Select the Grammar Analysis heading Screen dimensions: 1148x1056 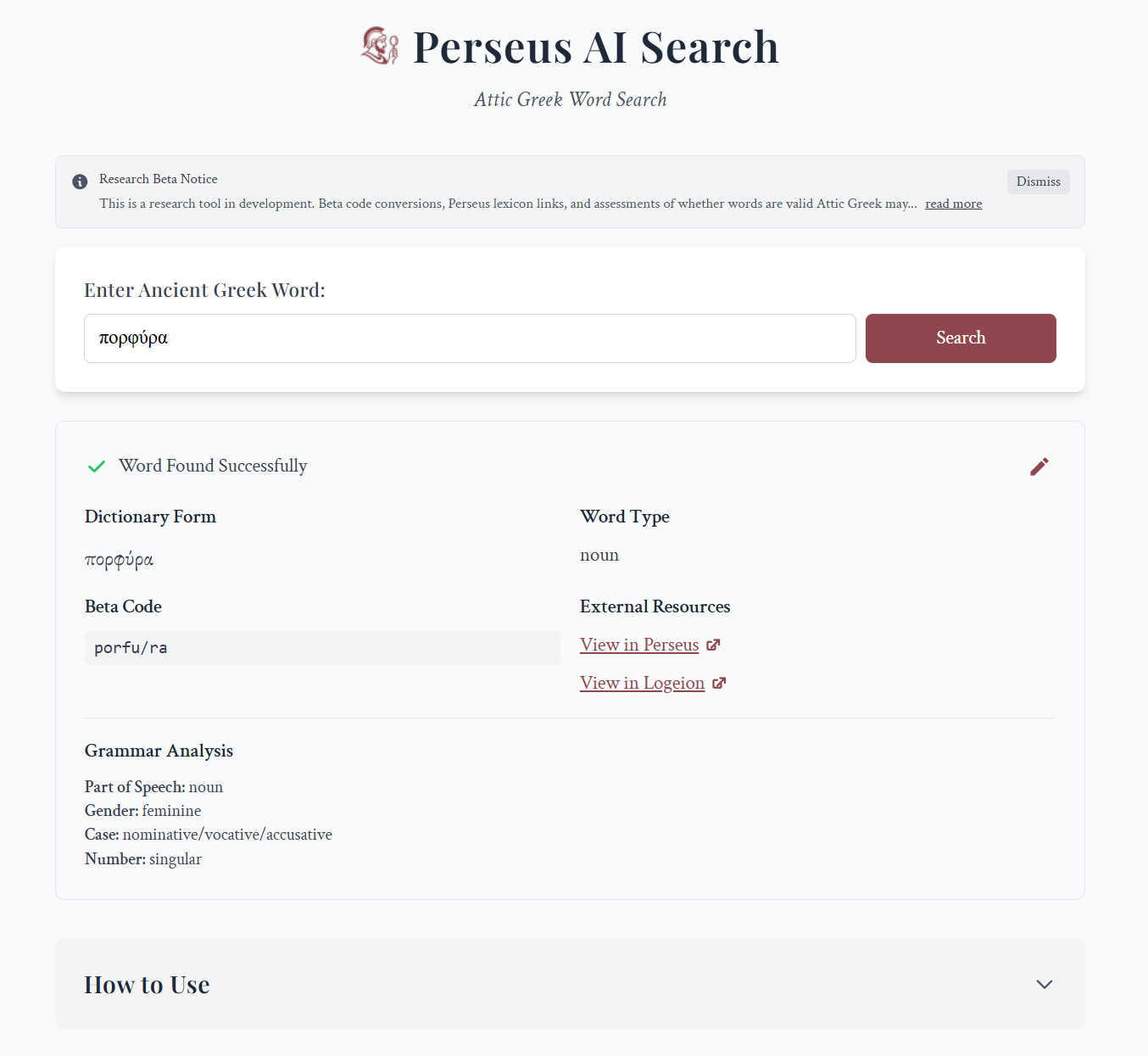coord(159,751)
